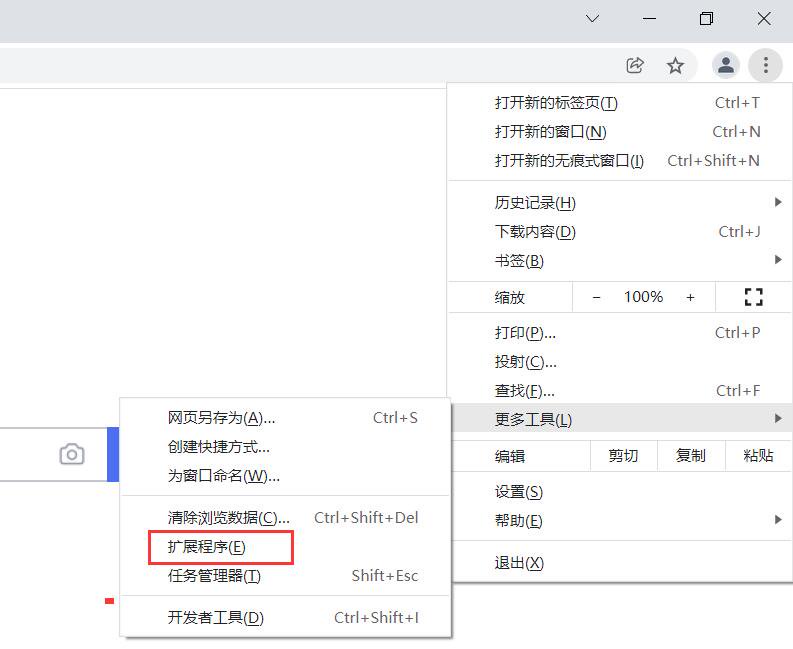The width and height of the screenshot is (793, 649).
Task: Expand the 更多工具(L) submenu
Action: click(620, 419)
